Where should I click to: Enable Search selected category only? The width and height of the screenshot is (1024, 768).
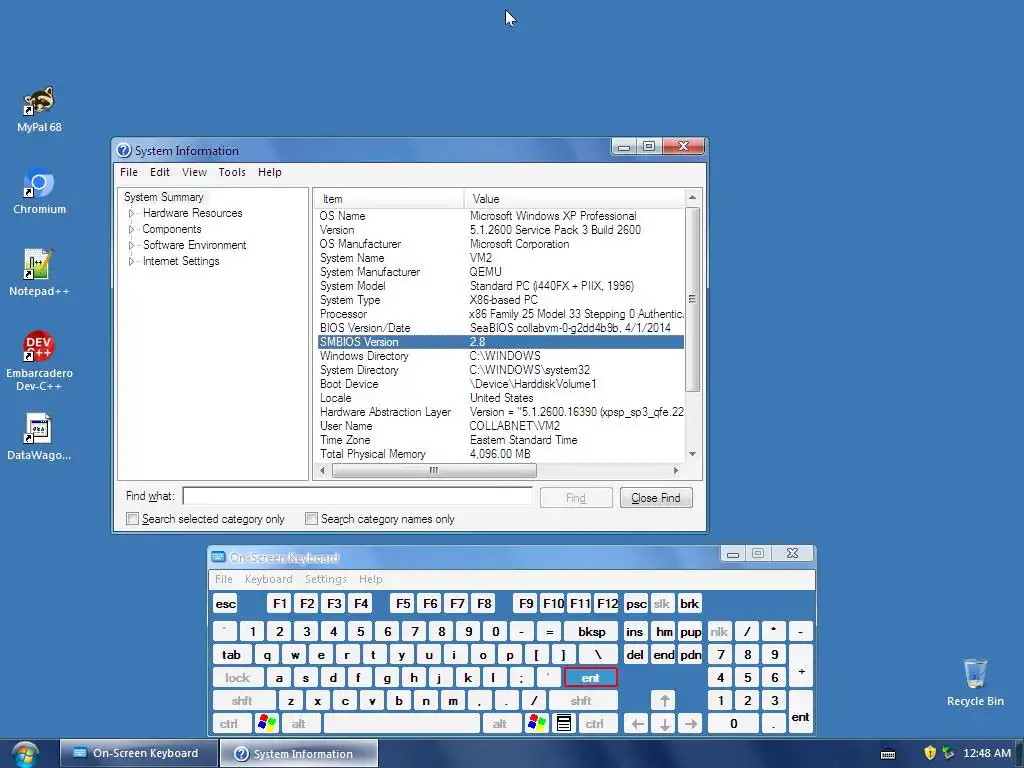133,519
